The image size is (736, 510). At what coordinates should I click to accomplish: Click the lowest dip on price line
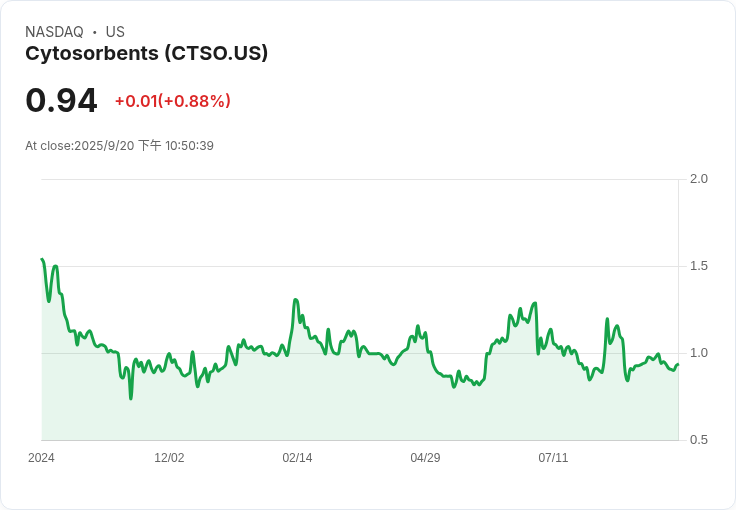[131, 398]
